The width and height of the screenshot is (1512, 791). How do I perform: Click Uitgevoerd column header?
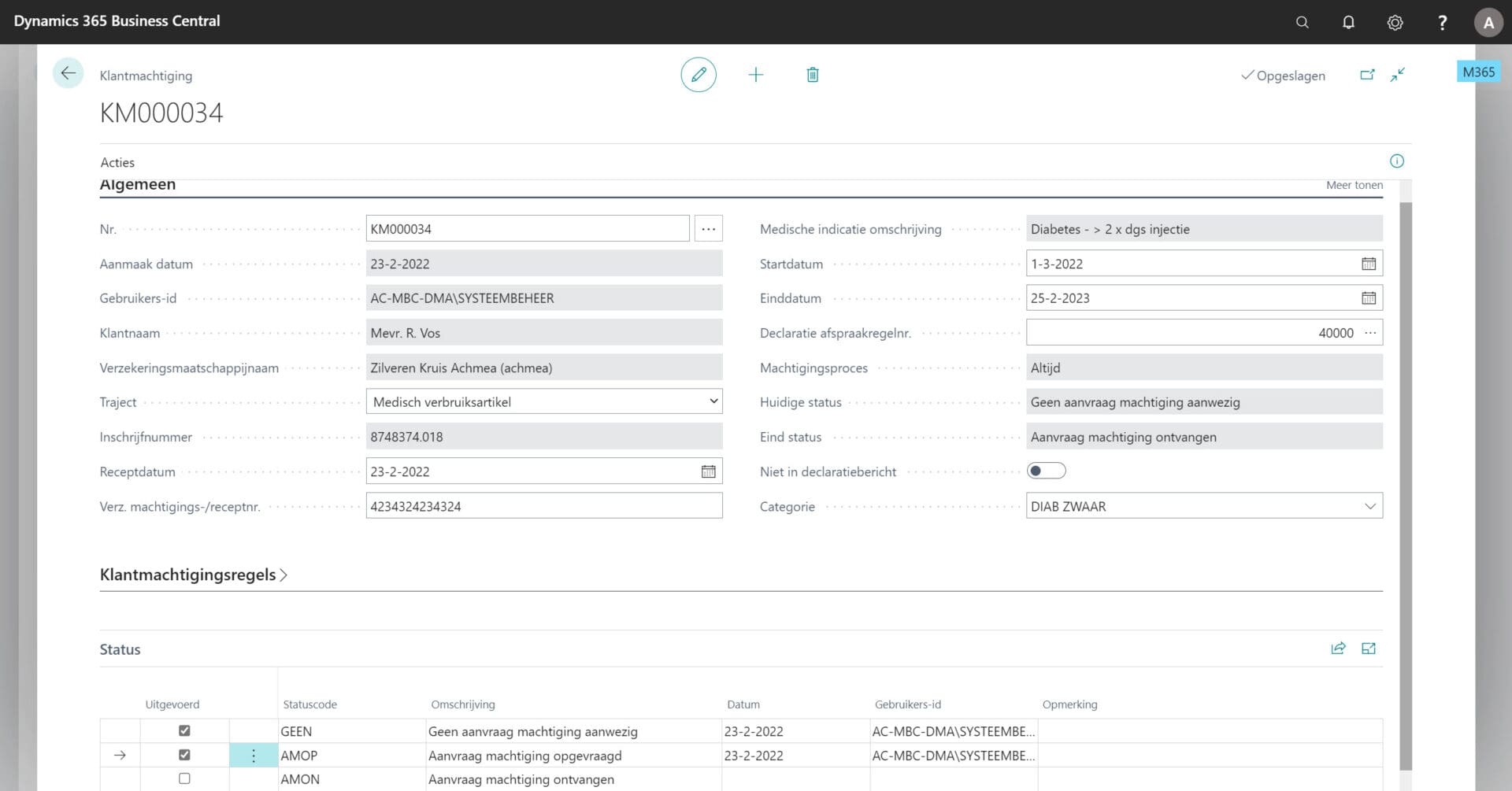click(172, 704)
